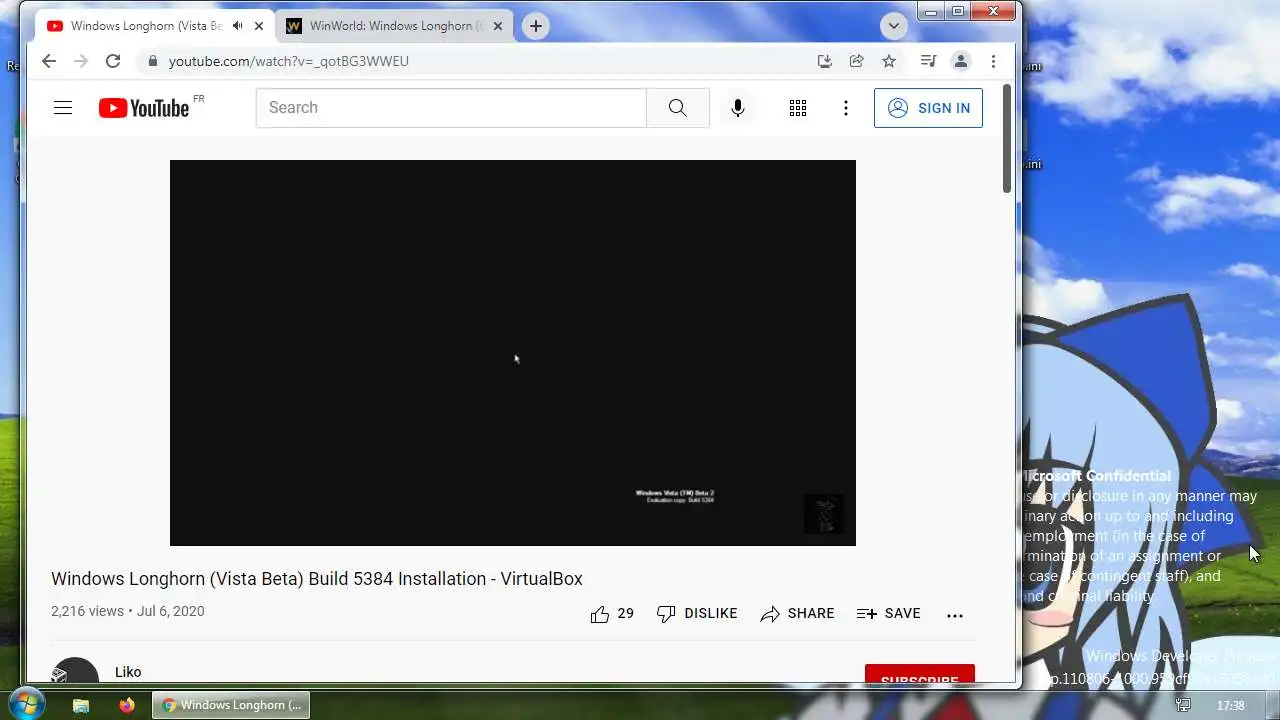Click the YouTube search magnifier button
This screenshot has width=1280, height=720.
(x=678, y=108)
